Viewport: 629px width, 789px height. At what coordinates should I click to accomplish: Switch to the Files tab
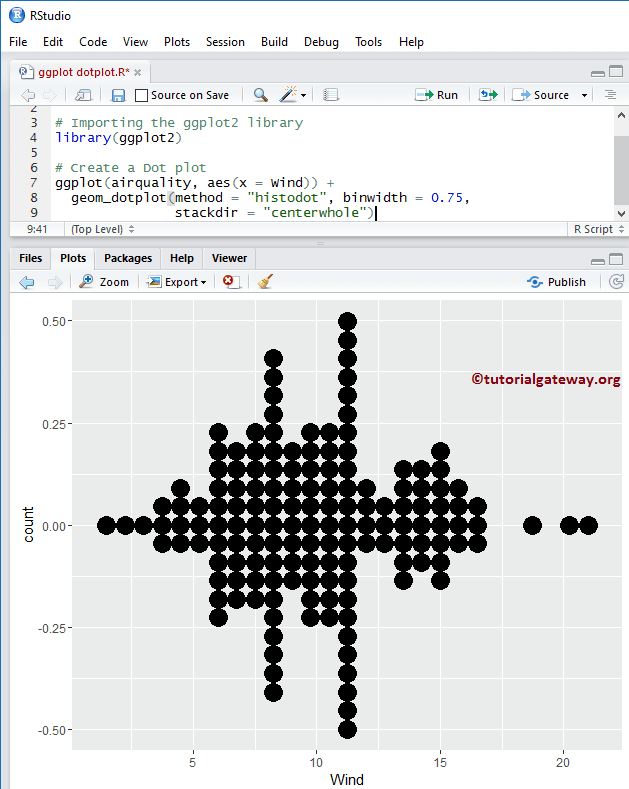(31, 258)
